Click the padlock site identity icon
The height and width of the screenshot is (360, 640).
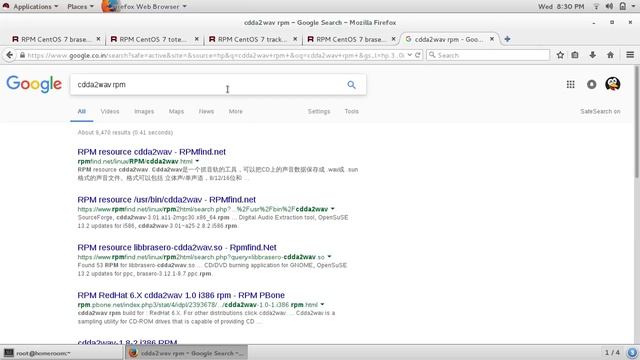pos(22,55)
